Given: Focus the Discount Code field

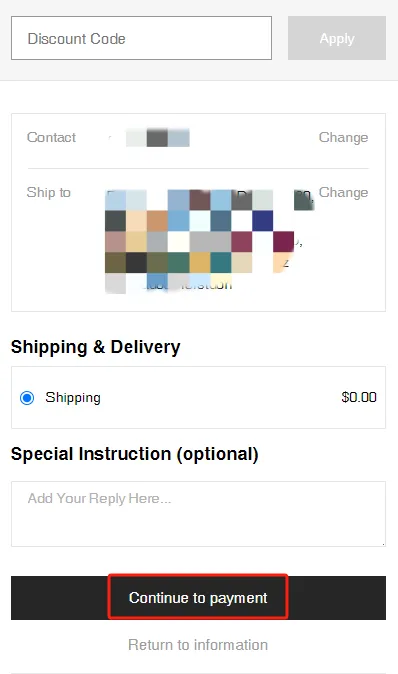Looking at the screenshot, I should pos(141,38).
